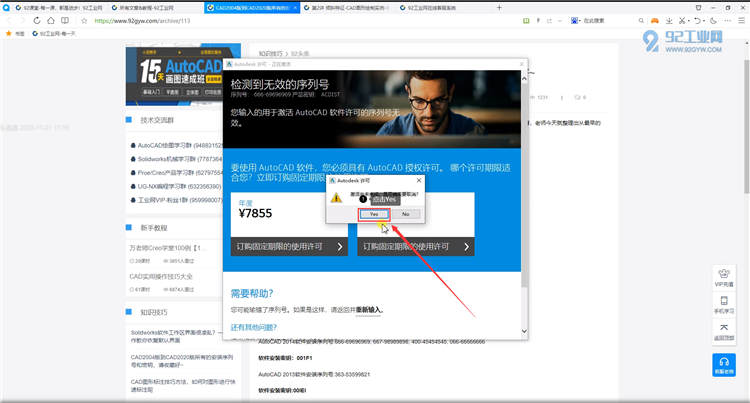750x403 pixels.
Task: Switch to the 92课堂-每一课 tab
Action: (59, 8)
